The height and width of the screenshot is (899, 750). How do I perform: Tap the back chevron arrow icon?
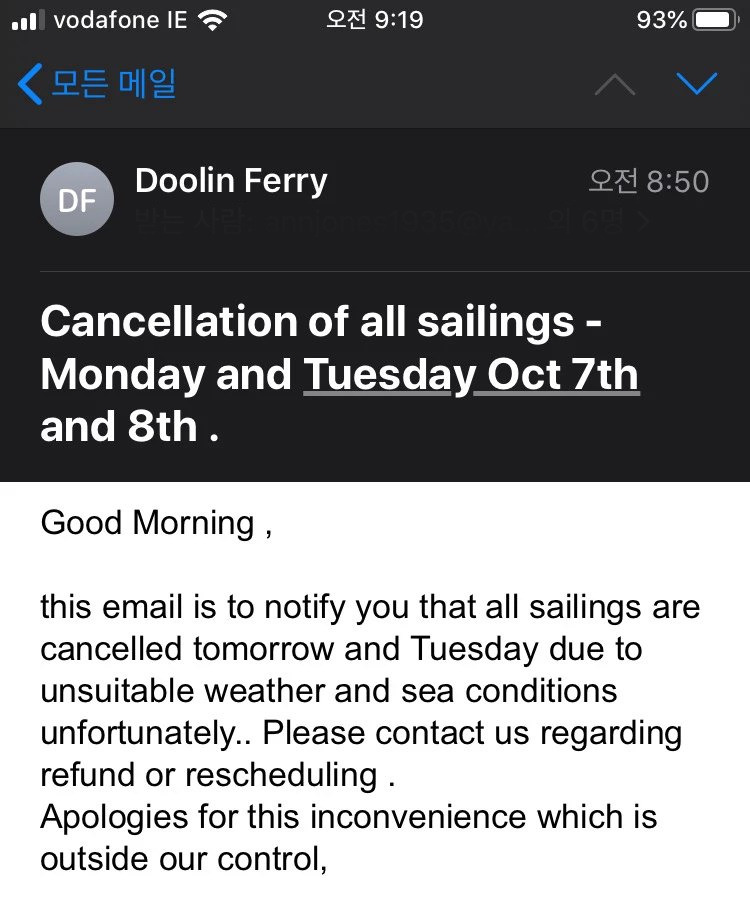click(x=30, y=84)
